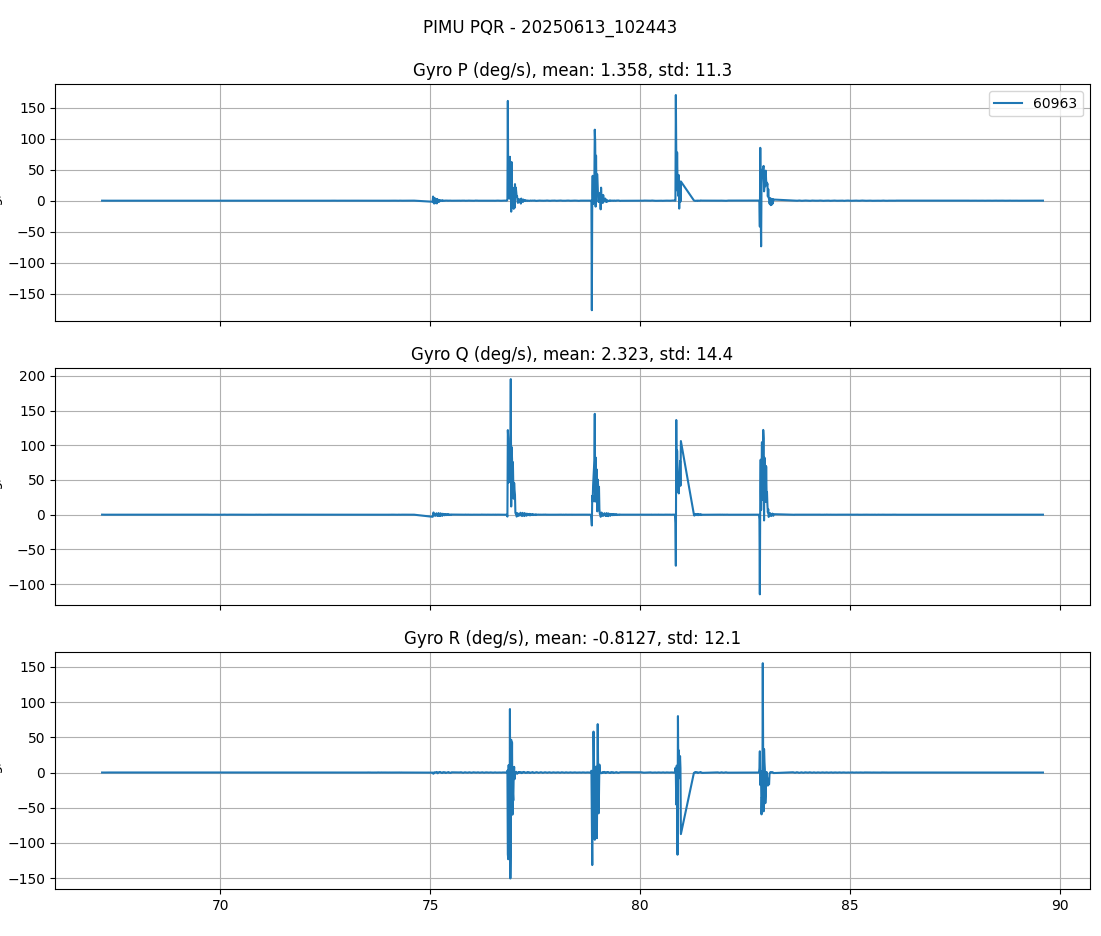The height and width of the screenshot is (936, 1101).
Task: Click the tallest positive spike in Gyro P
Action: (x=675, y=97)
